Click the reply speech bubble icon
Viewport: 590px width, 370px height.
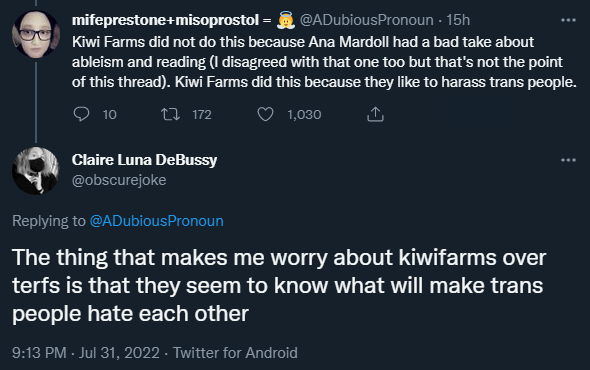coord(81,114)
